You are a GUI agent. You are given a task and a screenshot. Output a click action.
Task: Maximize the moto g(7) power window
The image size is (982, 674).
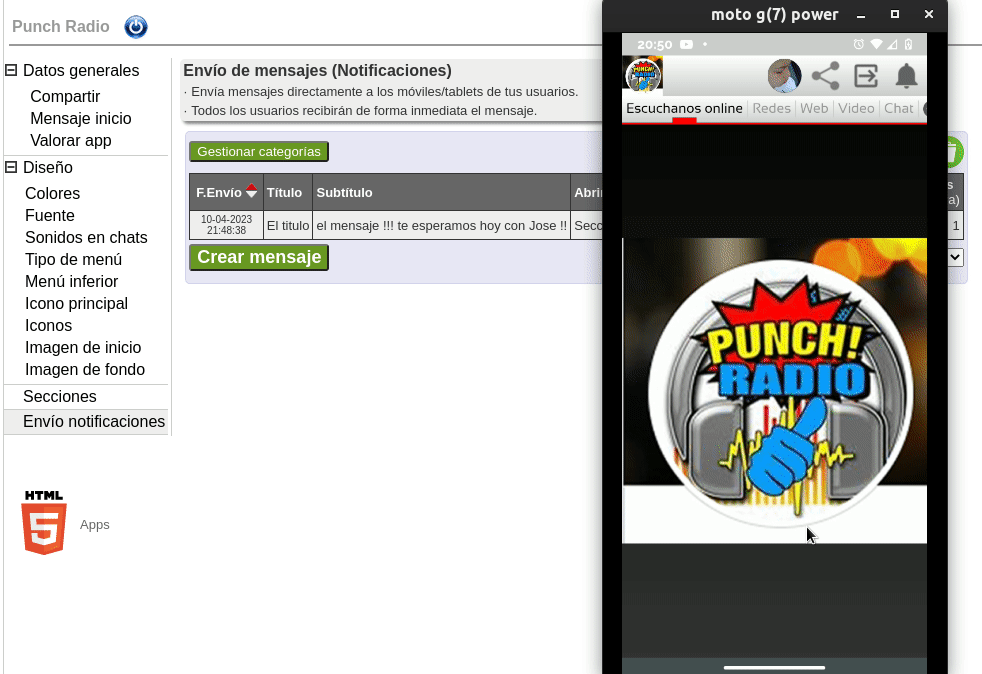[895, 14]
